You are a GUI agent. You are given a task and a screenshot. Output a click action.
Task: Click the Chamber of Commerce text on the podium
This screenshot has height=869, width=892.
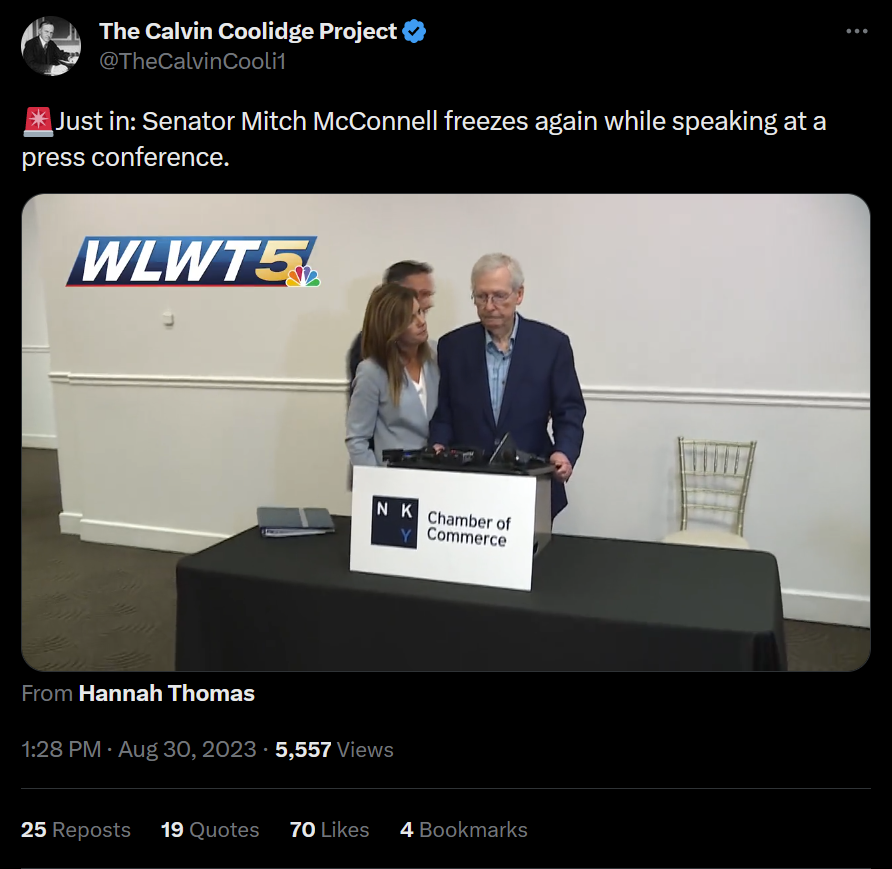tap(469, 528)
